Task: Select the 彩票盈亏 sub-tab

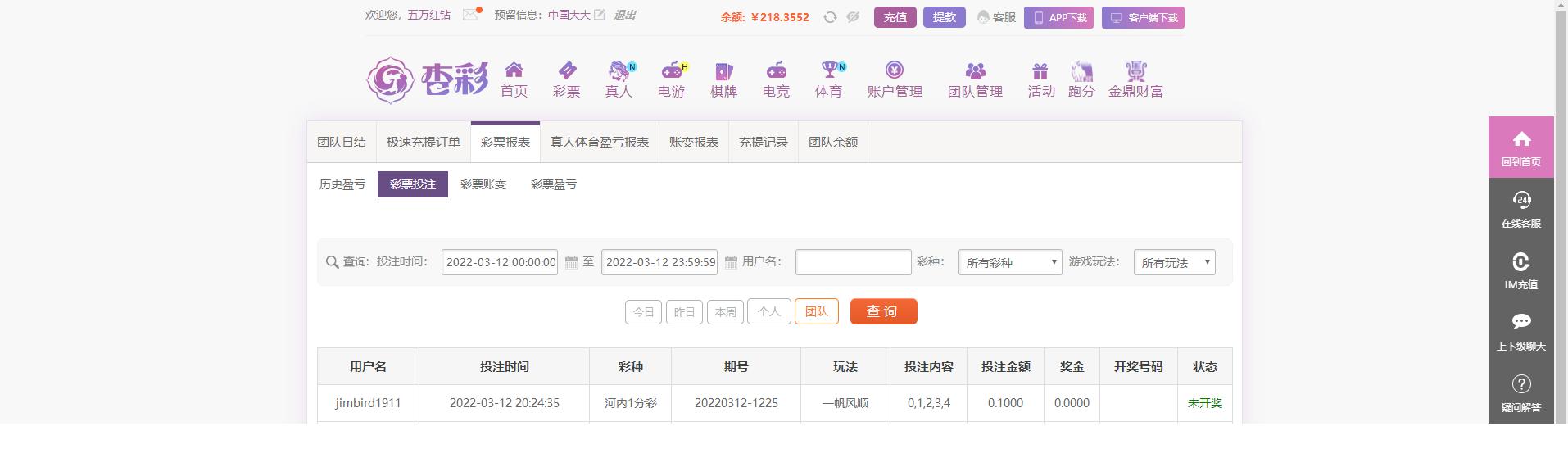Action: [554, 184]
